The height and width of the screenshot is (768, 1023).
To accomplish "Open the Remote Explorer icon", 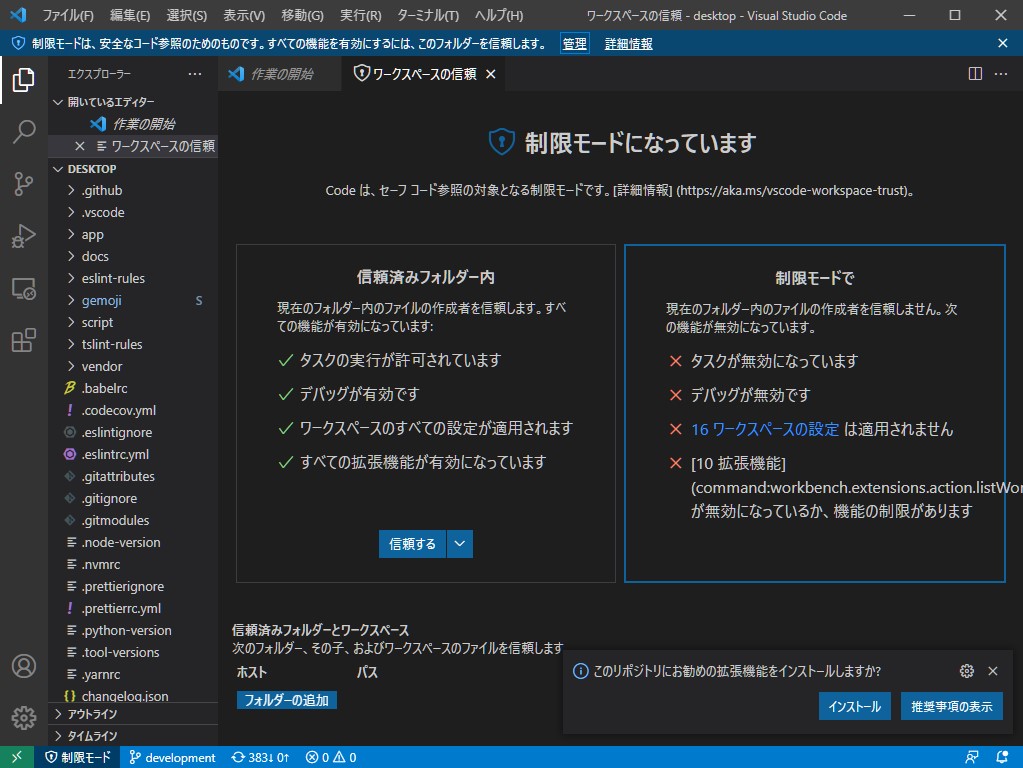I will (24, 288).
